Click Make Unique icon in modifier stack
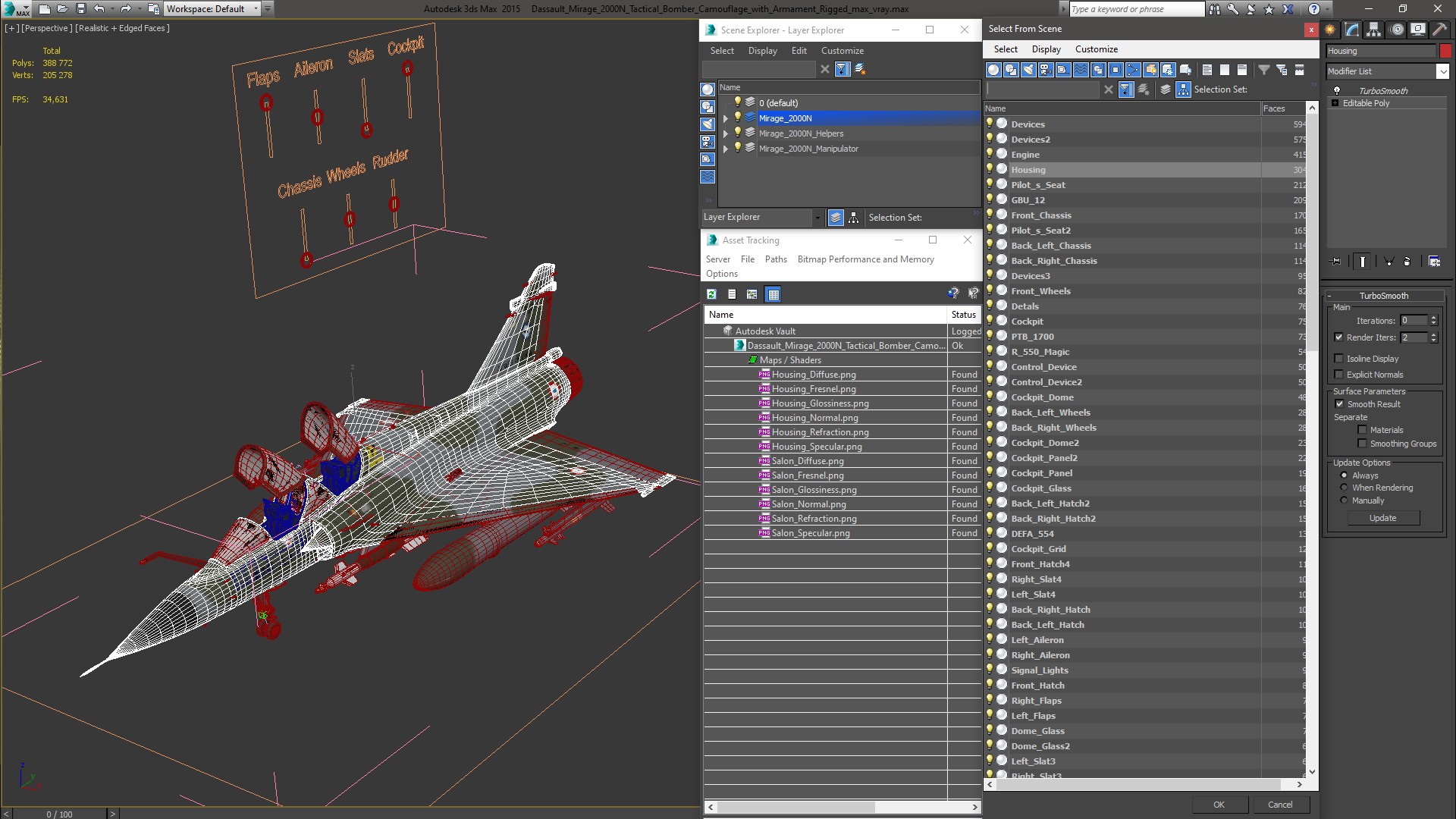The image size is (1456, 819). tap(1389, 261)
